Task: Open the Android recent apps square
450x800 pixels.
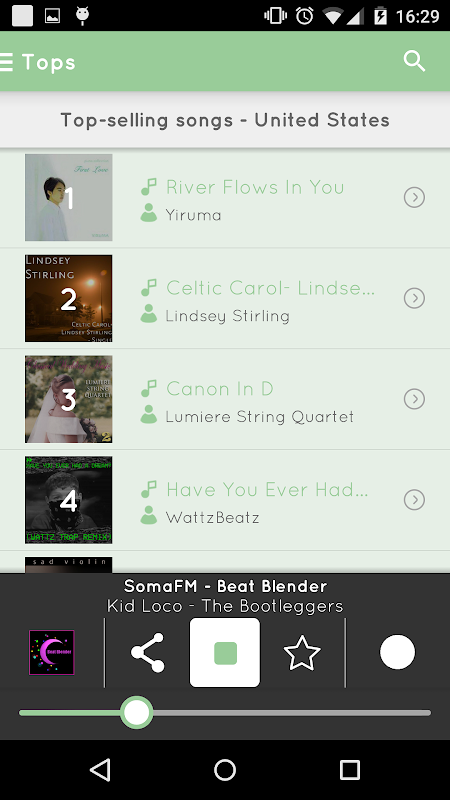Action: 350,770
